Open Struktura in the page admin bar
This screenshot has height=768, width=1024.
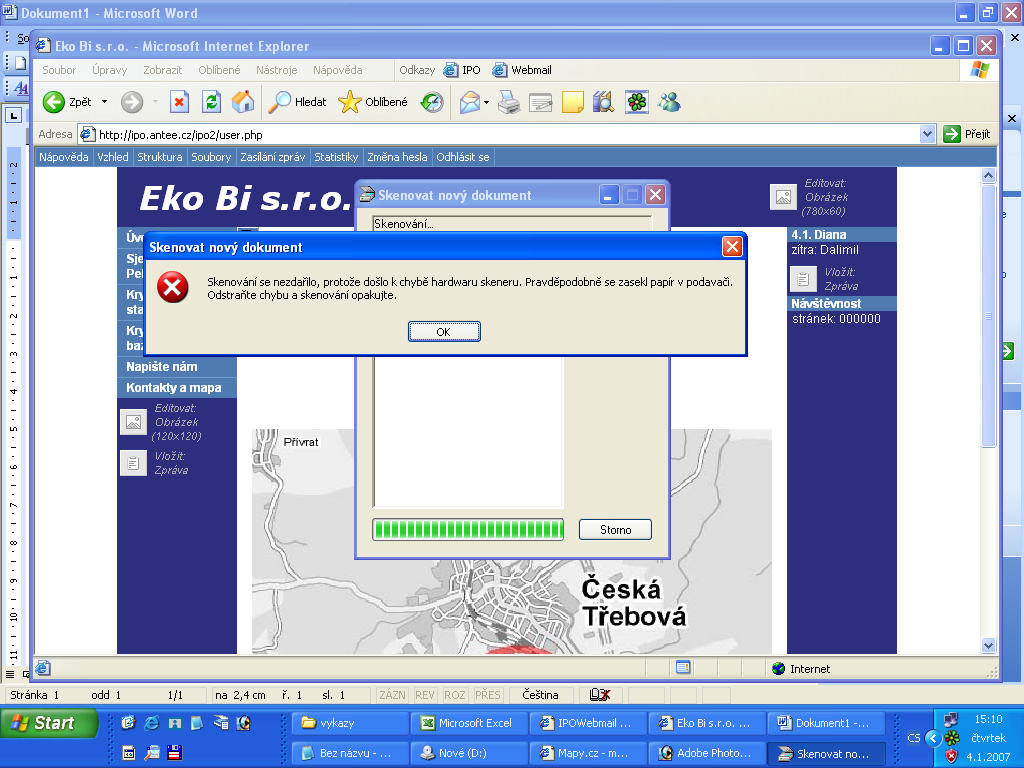[160, 157]
